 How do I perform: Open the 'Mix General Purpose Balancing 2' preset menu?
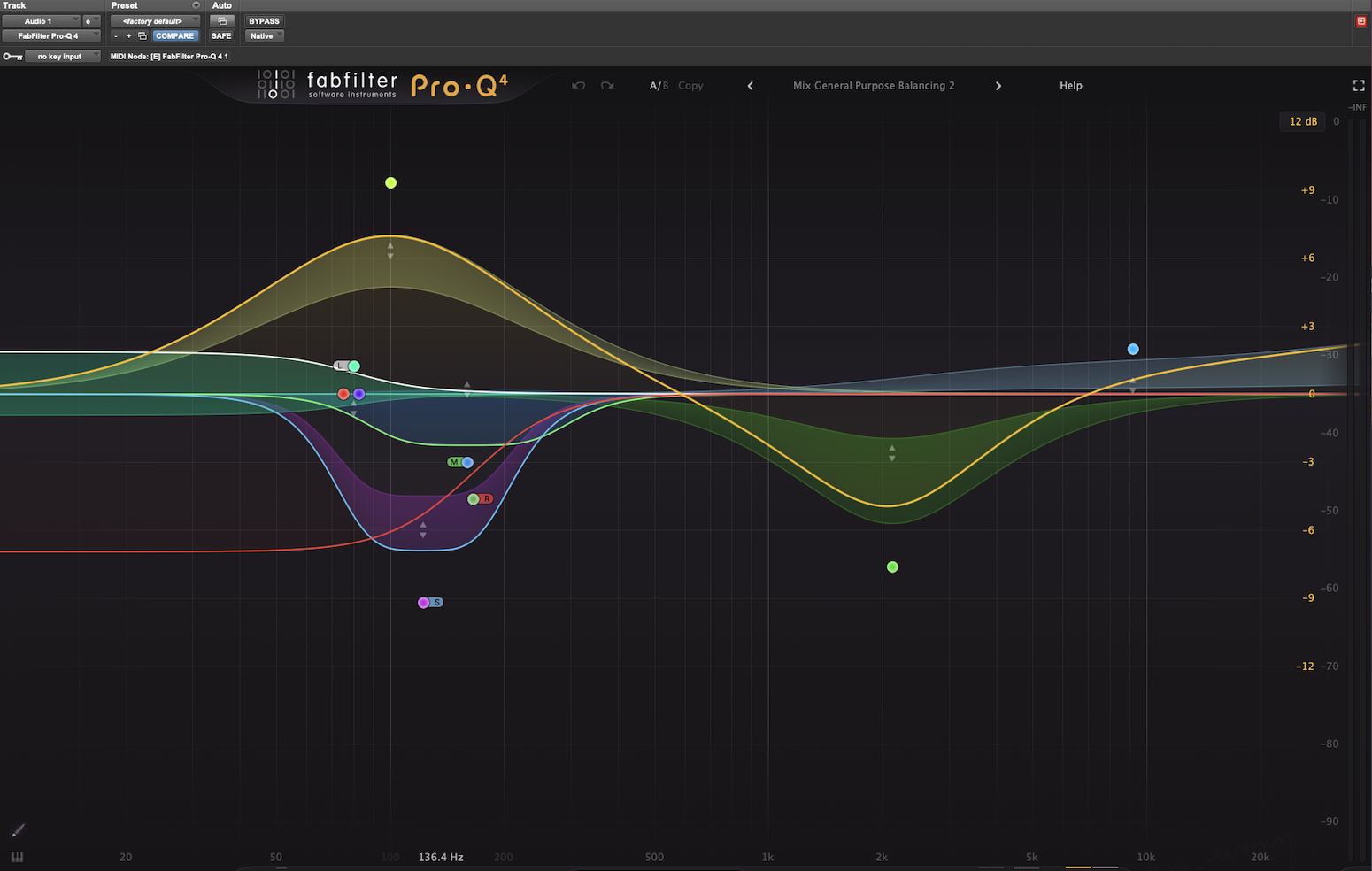874,86
